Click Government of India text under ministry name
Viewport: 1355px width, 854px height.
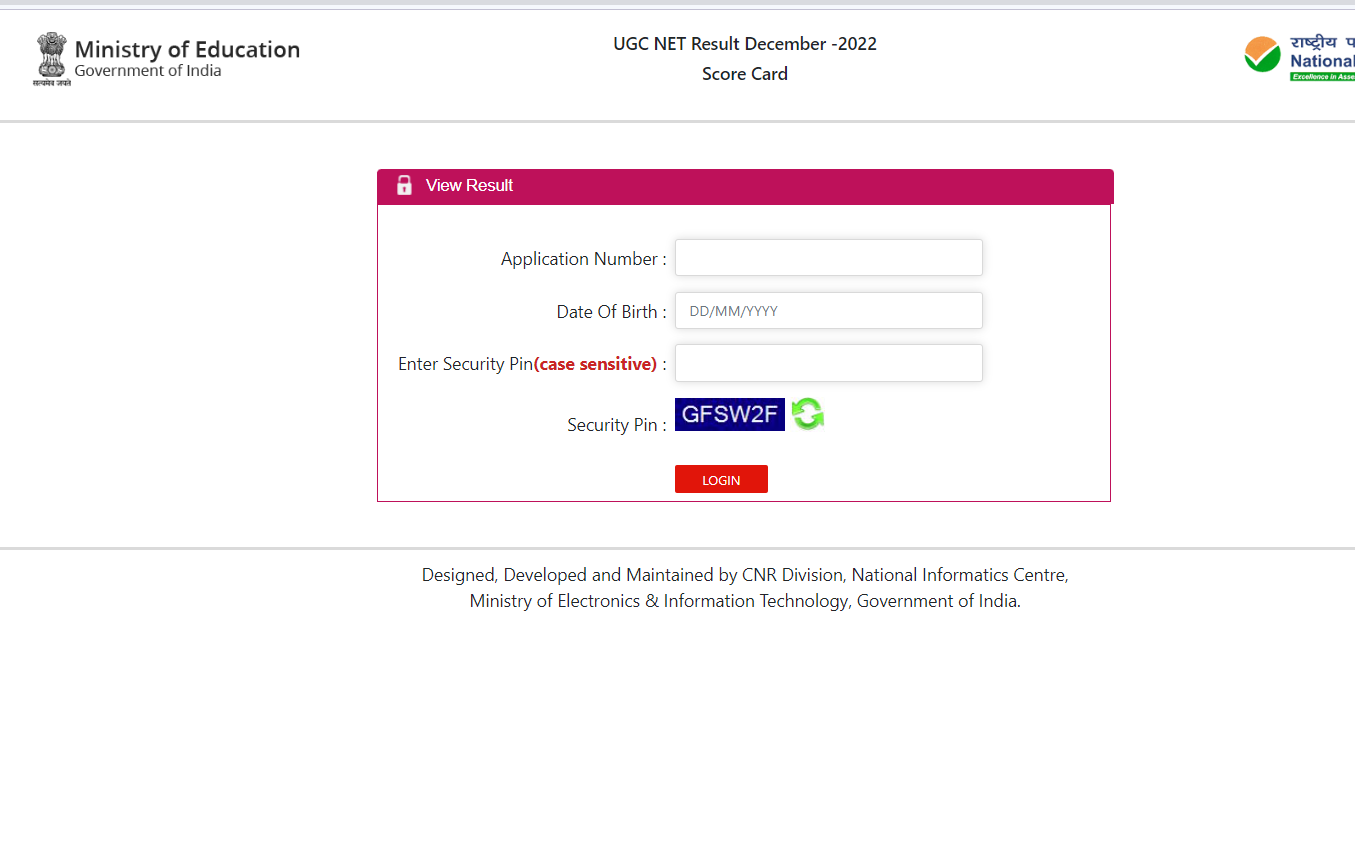coord(148,71)
